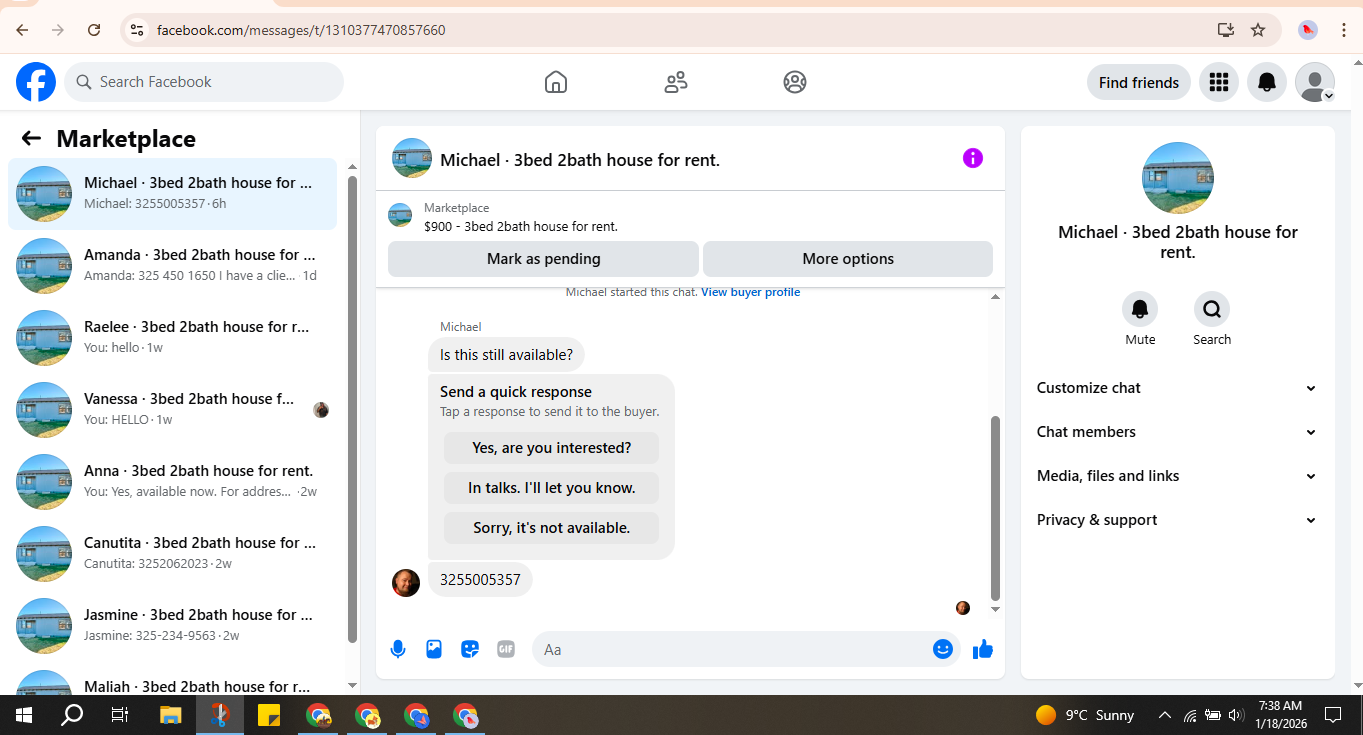1363x735 pixels.
Task: Expand Privacy & support section
Action: (1177, 520)
